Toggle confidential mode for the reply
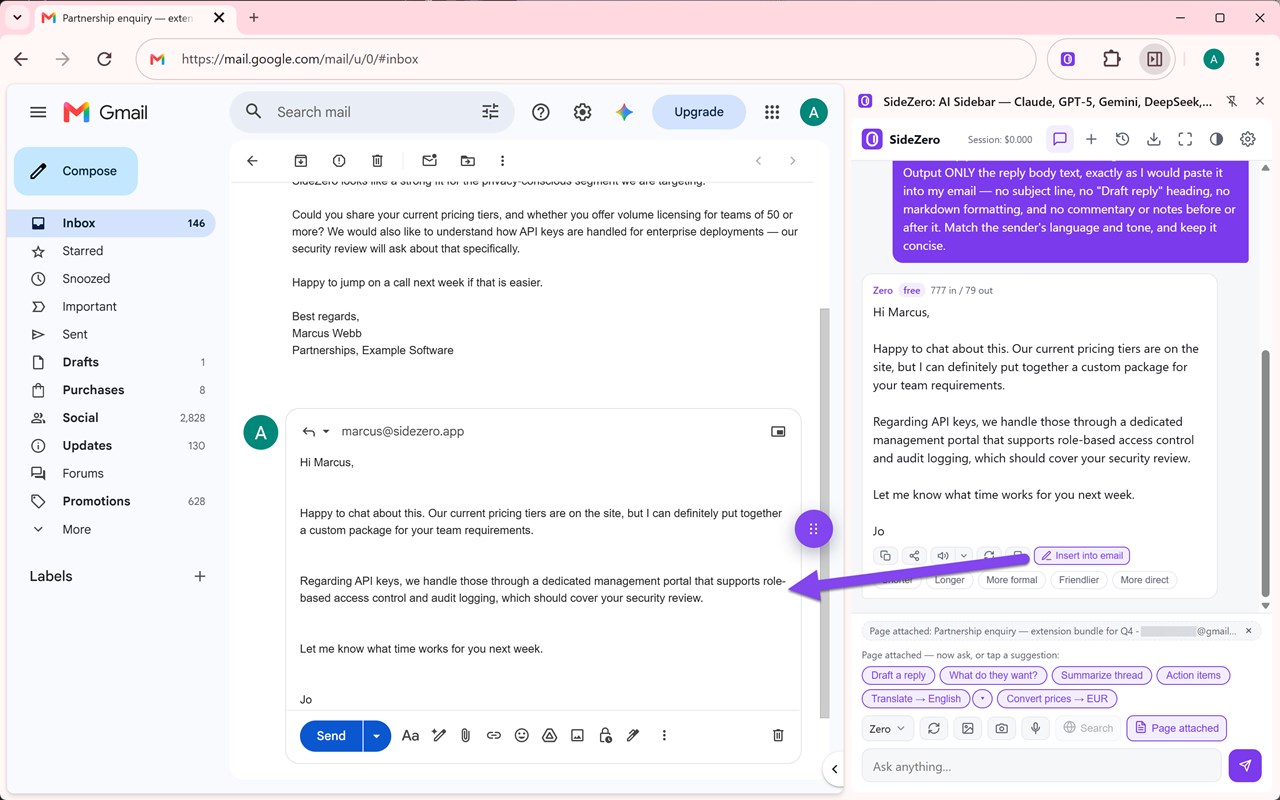This screenshot has height=800, width=1280. [605, 735]
